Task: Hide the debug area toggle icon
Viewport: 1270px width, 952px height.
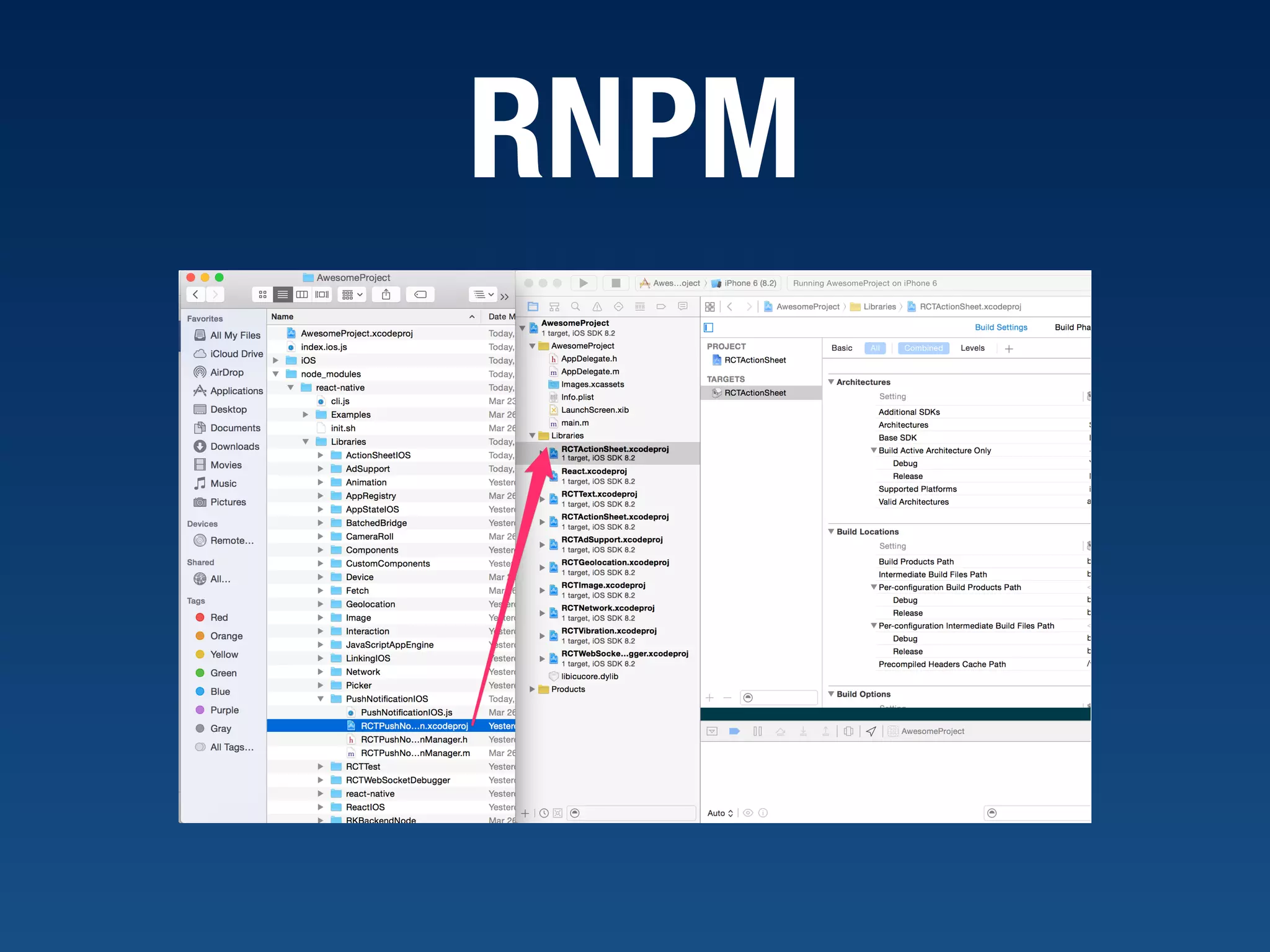Action: point(712,731)
